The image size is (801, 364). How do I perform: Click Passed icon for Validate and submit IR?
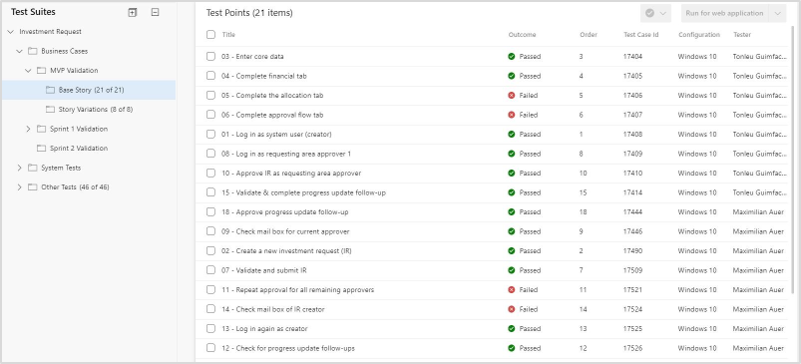pos(511,270)
